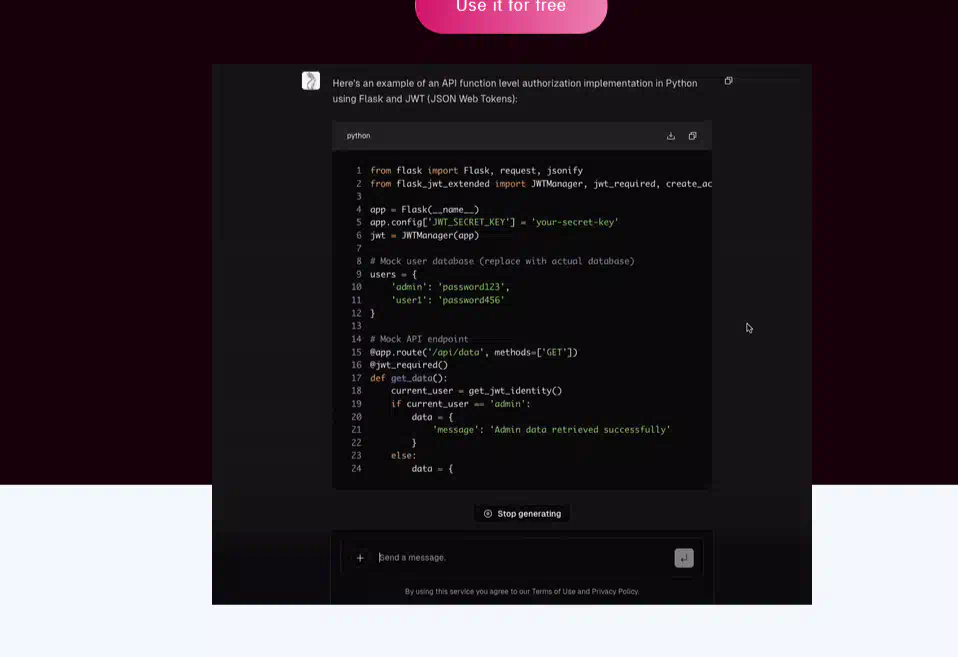Click the Use it for free button
958x657 pixels.
511,9
